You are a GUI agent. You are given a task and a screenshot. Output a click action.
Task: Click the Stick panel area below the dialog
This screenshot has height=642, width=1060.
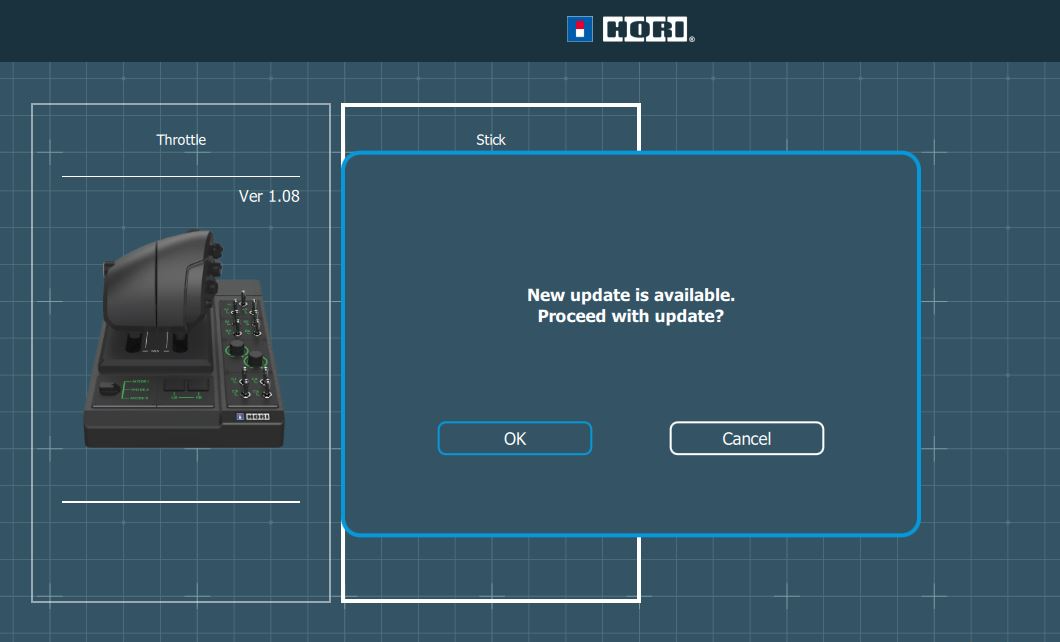490,570
